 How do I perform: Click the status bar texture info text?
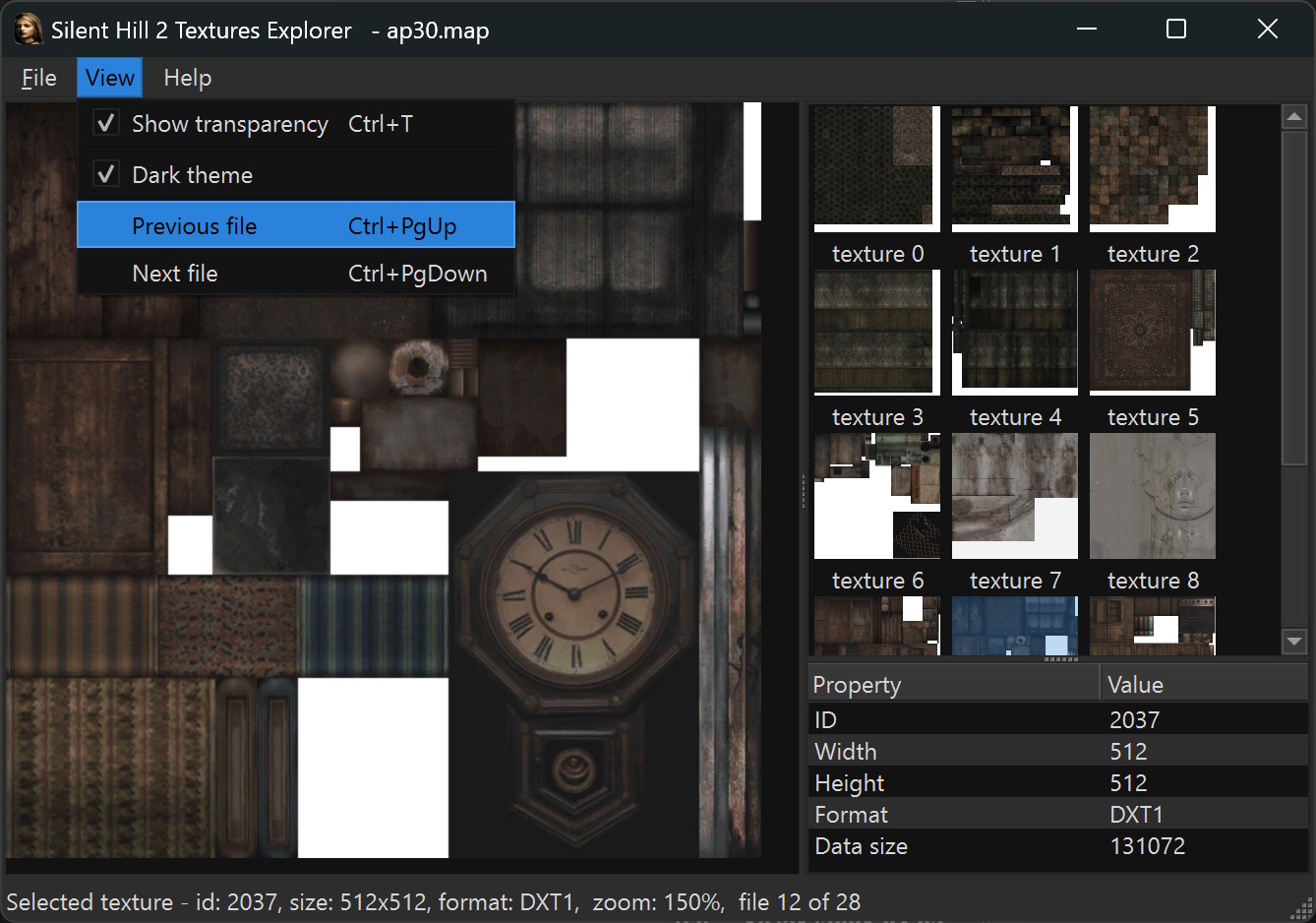433,901
